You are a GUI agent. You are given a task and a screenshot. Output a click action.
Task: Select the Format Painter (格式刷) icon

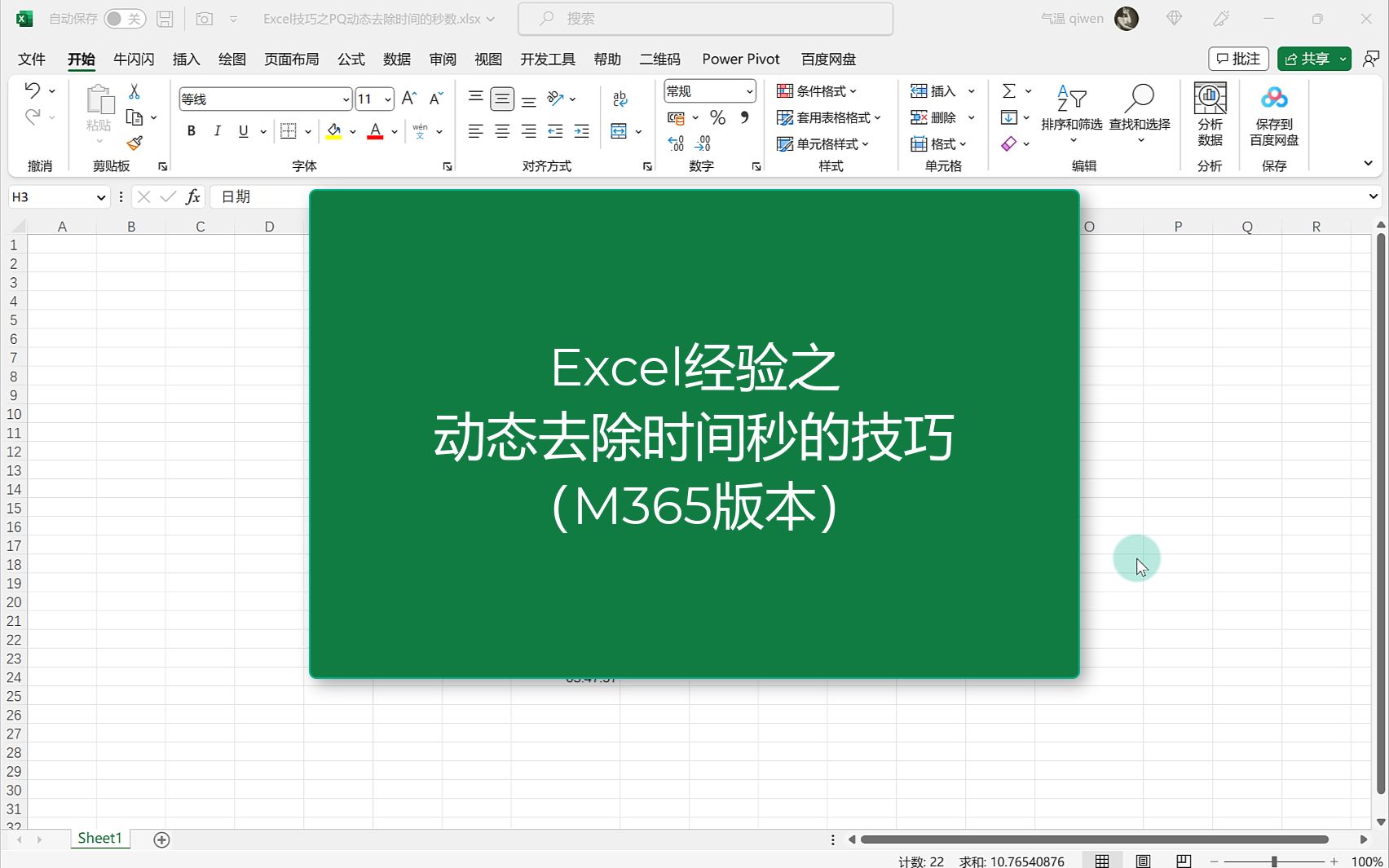[x=134, y=143]
